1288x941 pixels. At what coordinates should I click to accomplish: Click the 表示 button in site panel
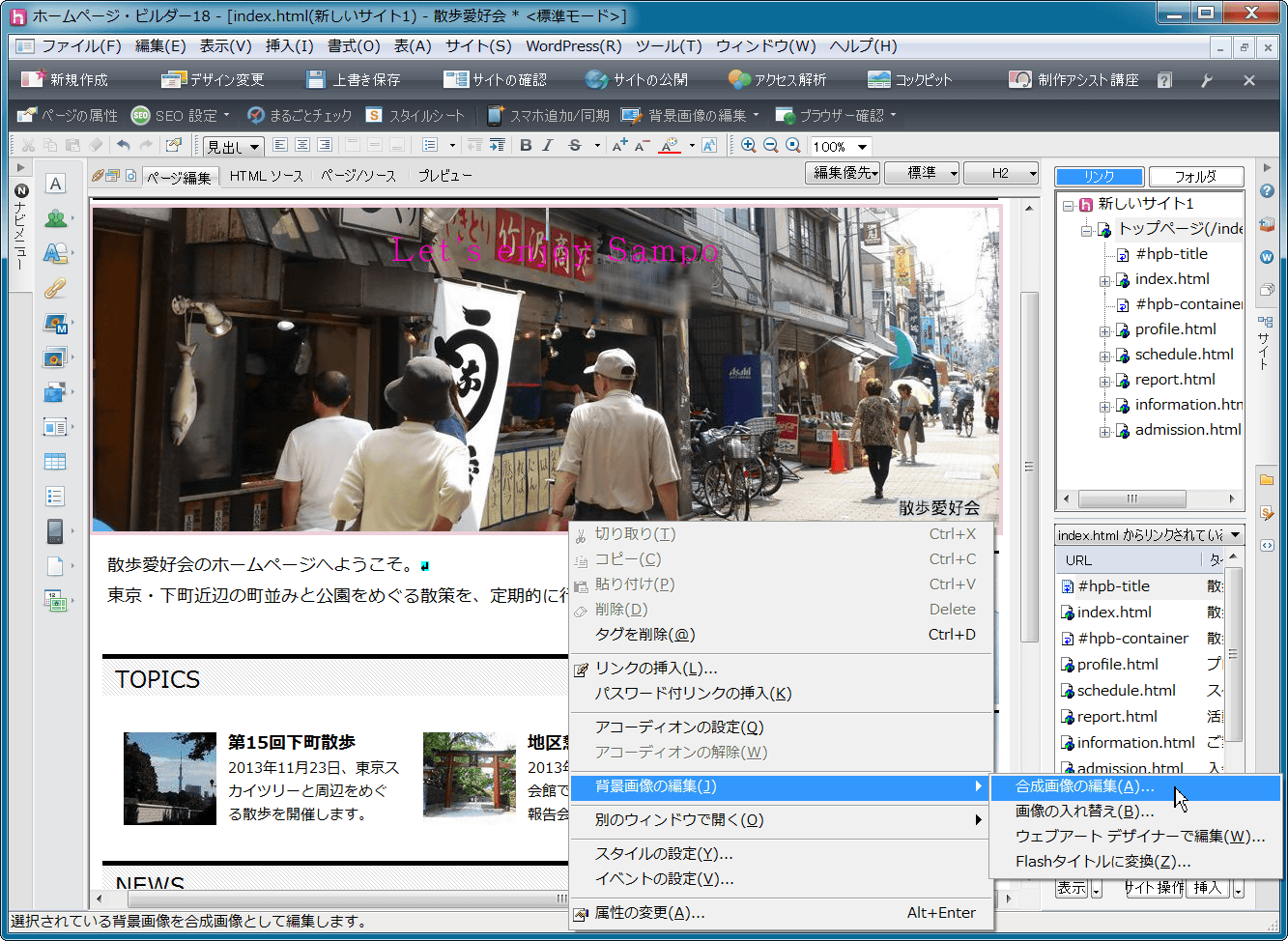click(1071, 888)
